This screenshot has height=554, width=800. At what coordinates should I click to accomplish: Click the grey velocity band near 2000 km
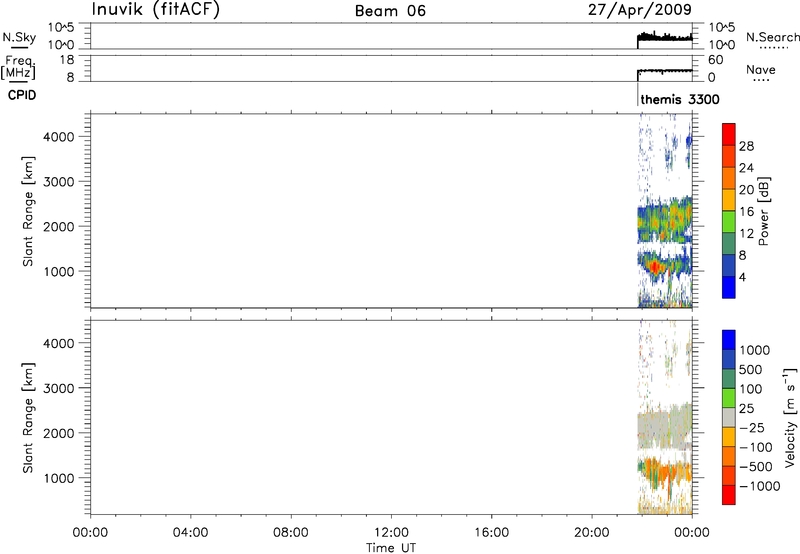[x=663, y=425]
